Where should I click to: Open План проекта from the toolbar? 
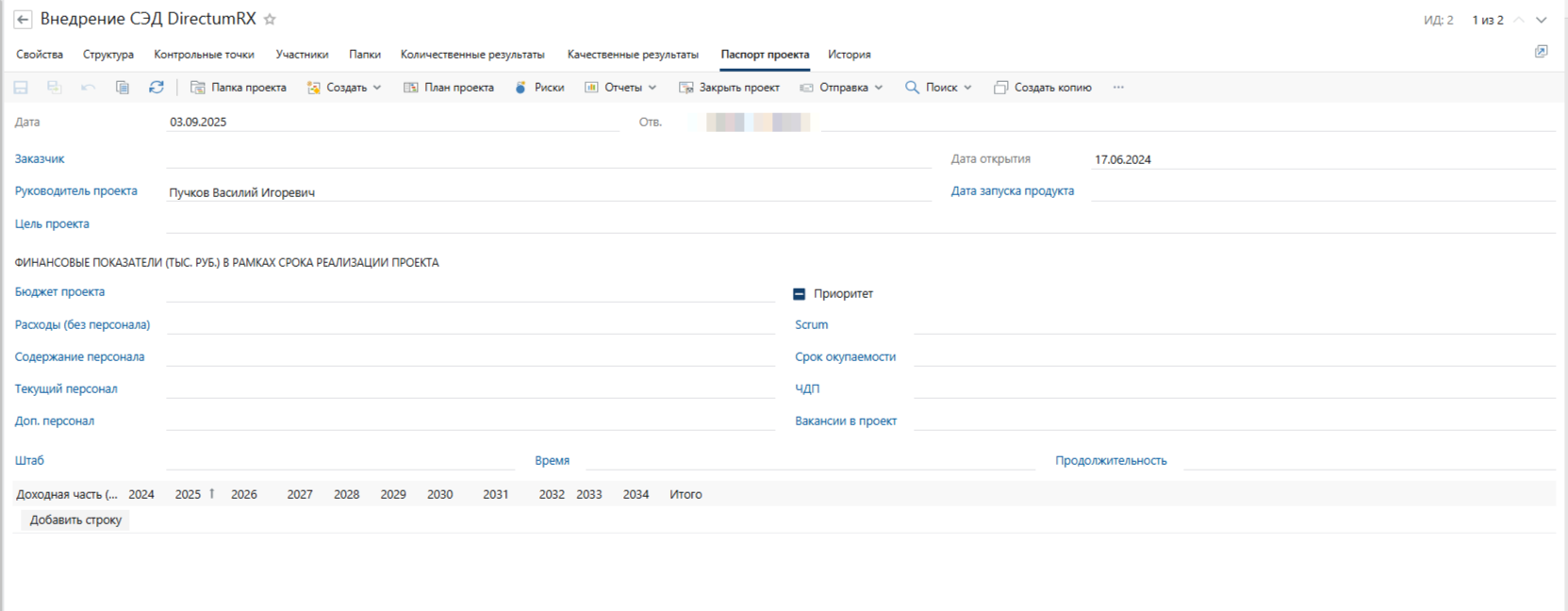pyautogui.click(x=449, y=88)
